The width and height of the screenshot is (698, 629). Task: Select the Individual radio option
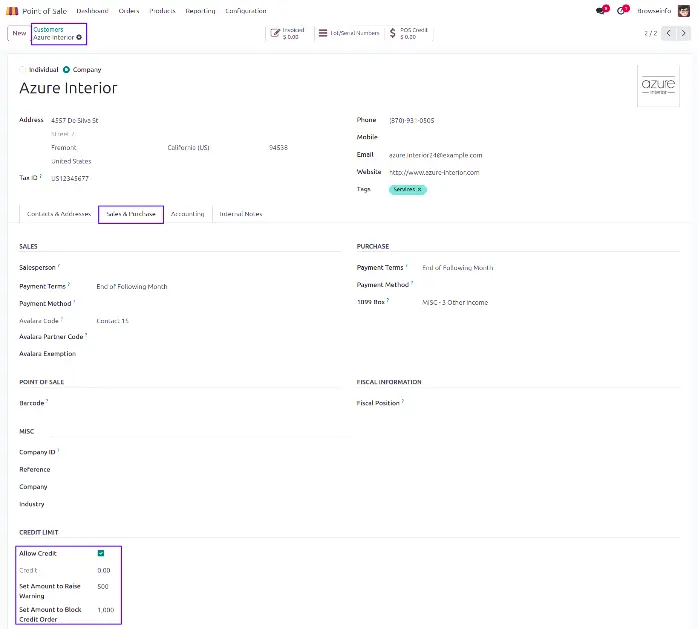click(x=24, y=70)
